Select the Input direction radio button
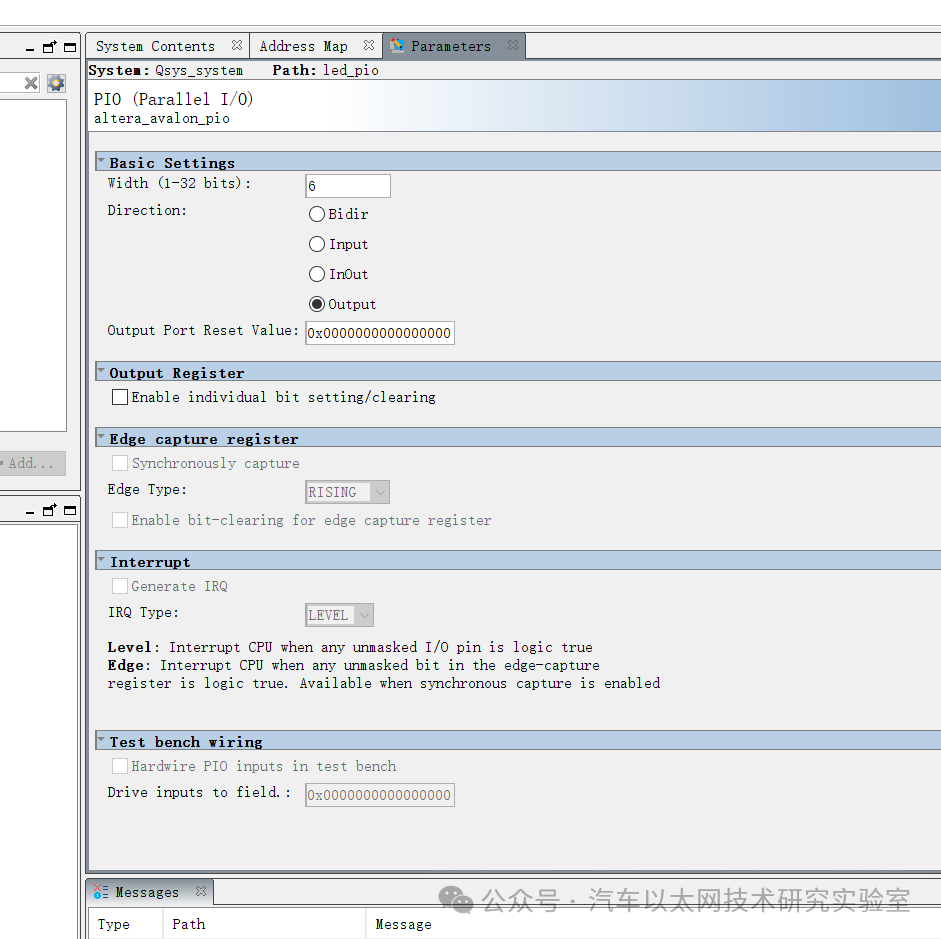 pyautogui.click(x=317, y=244)
